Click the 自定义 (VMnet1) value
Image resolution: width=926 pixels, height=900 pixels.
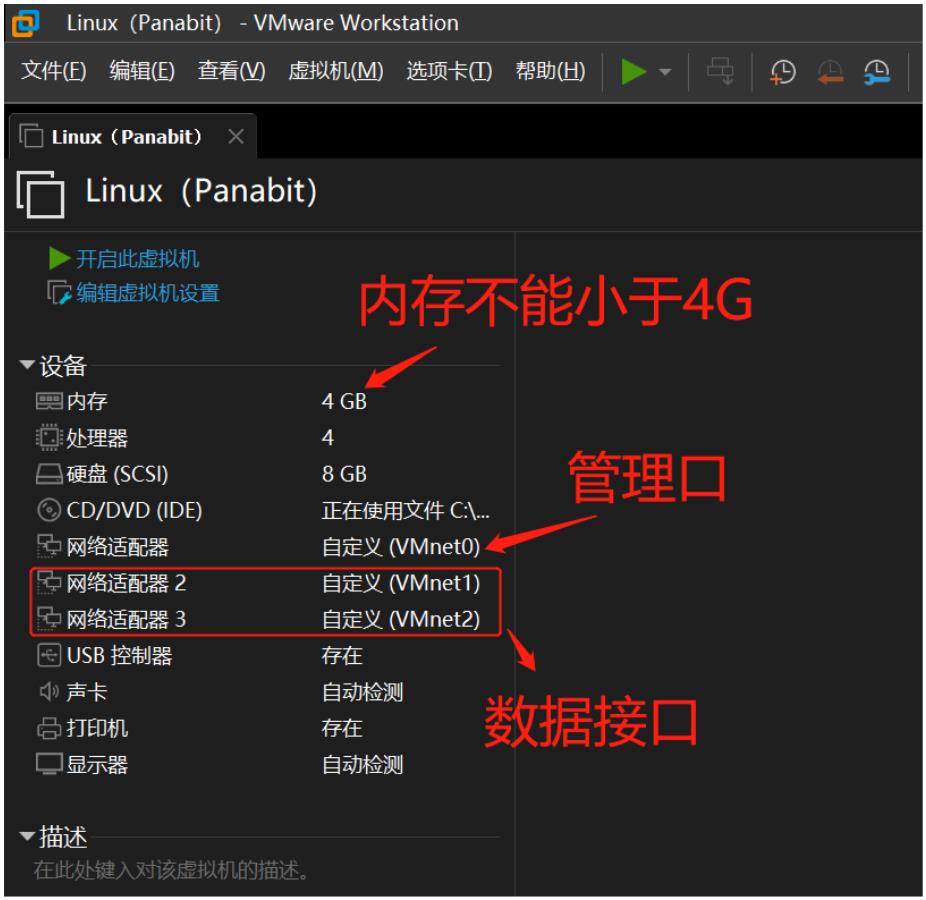[401, 583]
